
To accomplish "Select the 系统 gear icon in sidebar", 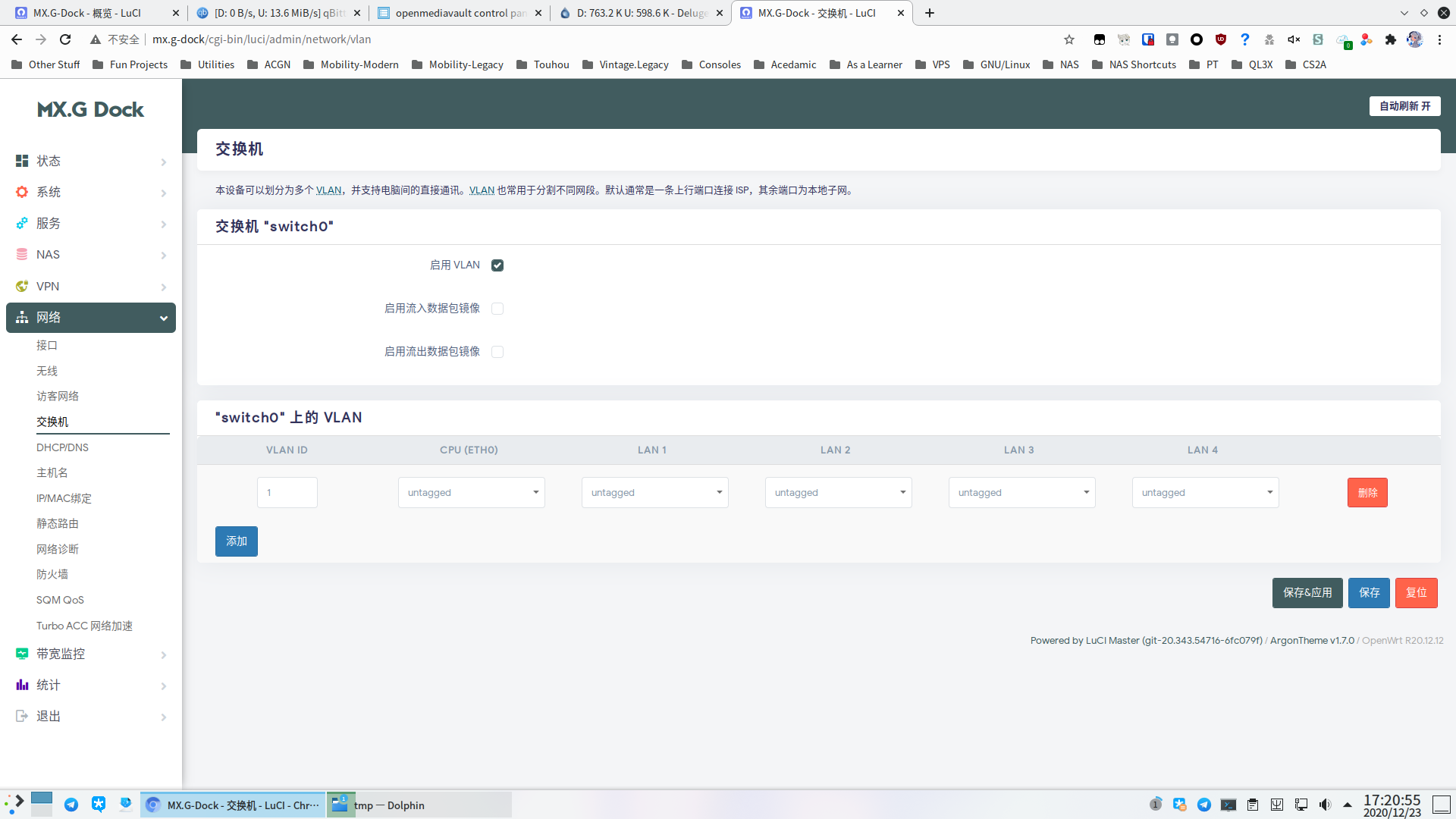I will click(21, 192).
